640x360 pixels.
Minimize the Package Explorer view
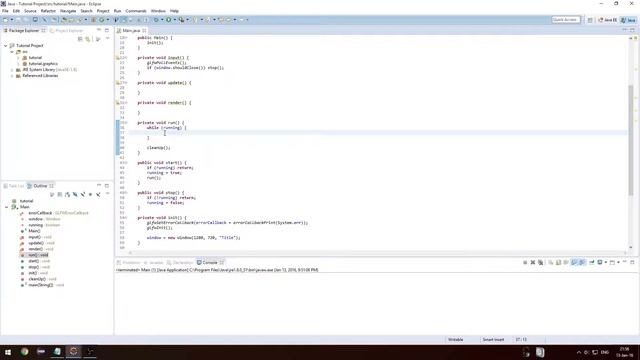tap(99, 30)
